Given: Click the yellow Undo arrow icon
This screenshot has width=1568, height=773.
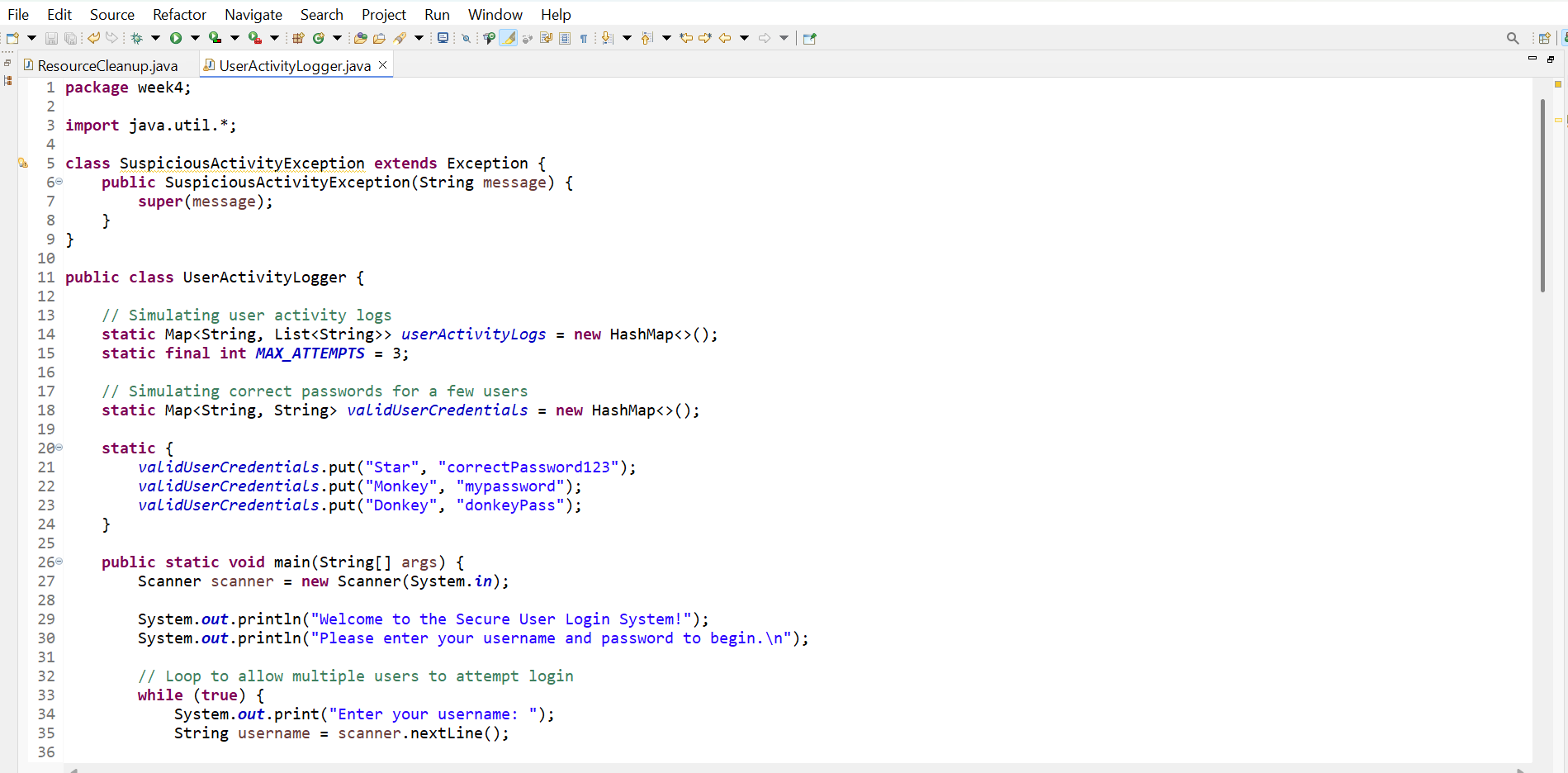Looking at the screenshot, I should tap(93, 38).
